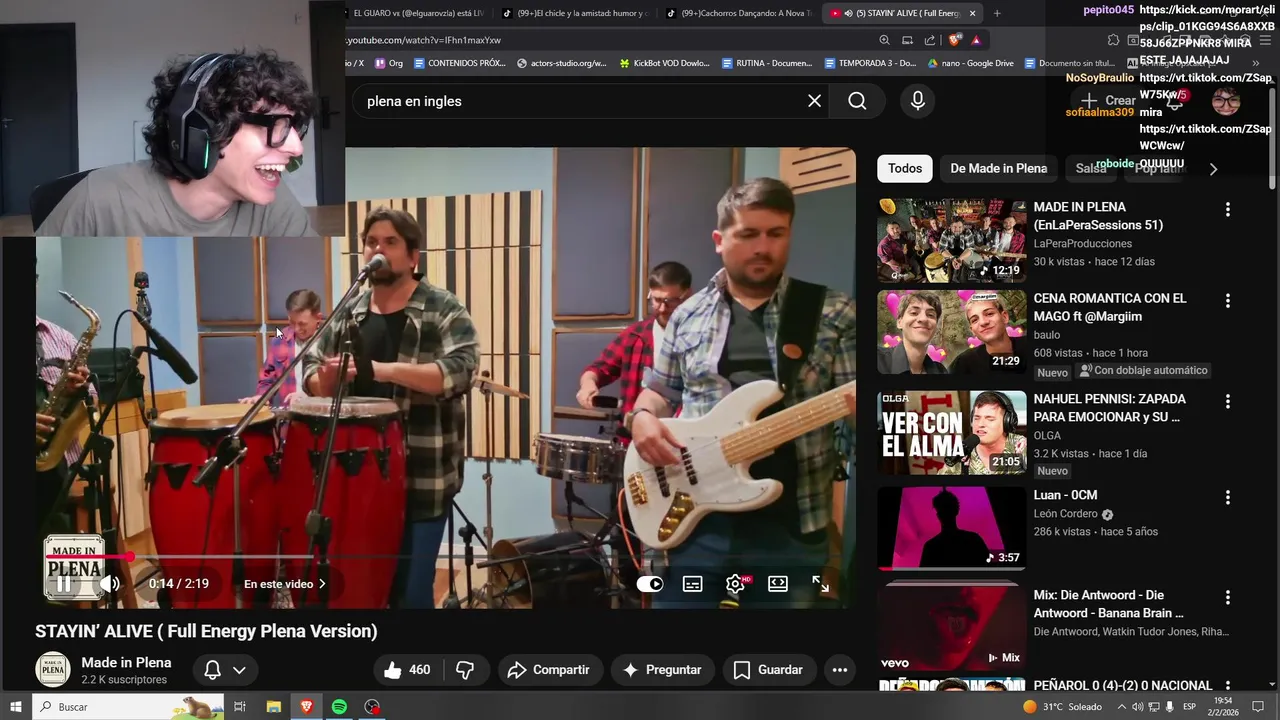Turn on subtitles with the captions icon

(x=693, y=584)
